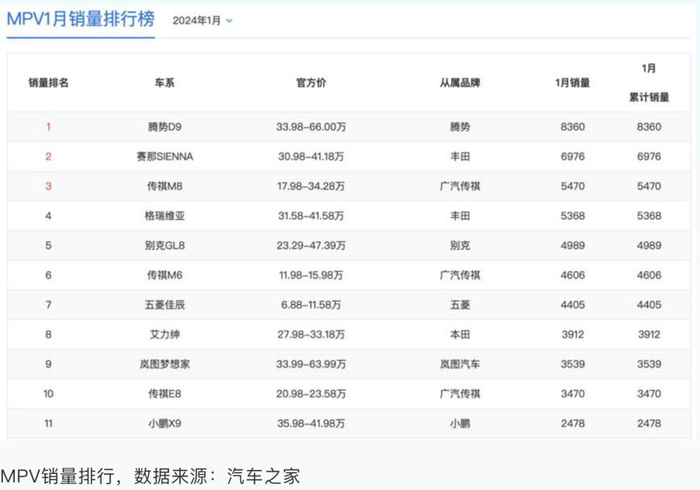The width and height of the screenshot is (700, 490).
Task: Select 2478 in the 1月销量 column
Action: pos(572,424)
